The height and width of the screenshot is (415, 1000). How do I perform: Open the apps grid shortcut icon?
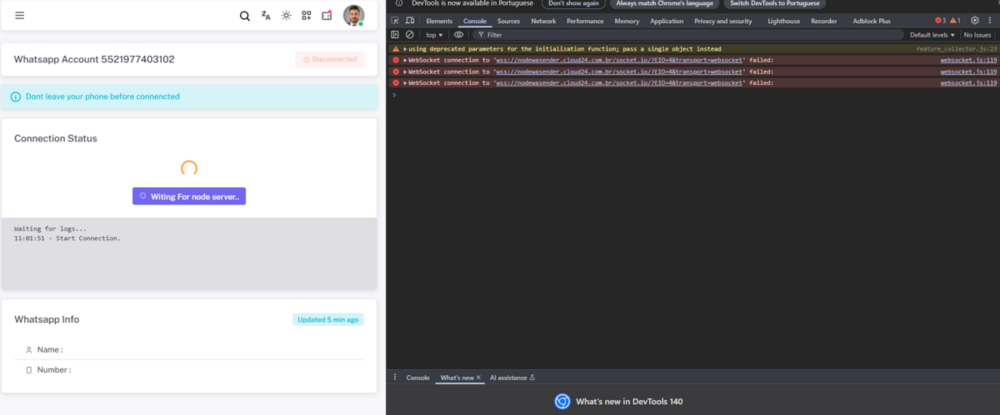point(307,15)
